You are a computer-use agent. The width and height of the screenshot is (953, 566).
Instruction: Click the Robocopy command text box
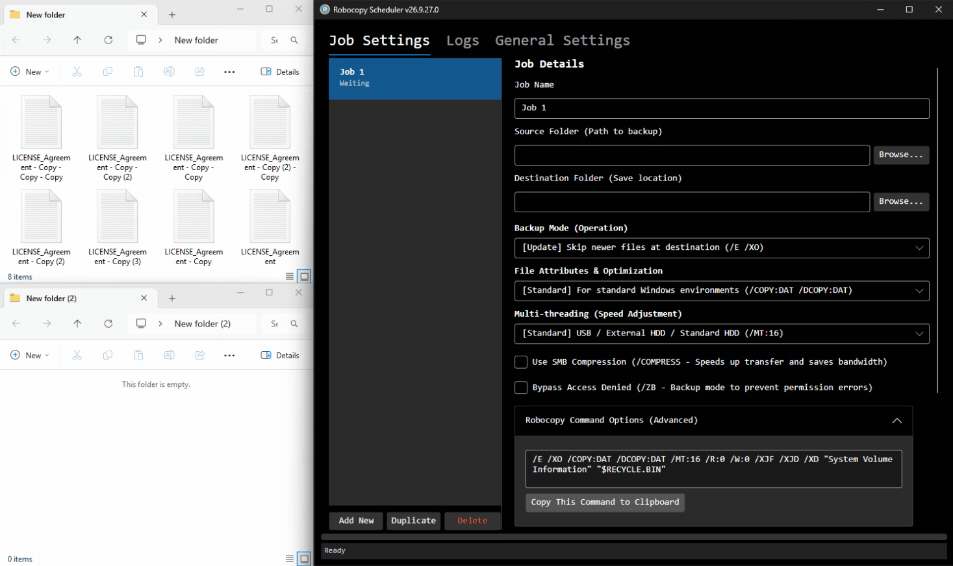714,469
